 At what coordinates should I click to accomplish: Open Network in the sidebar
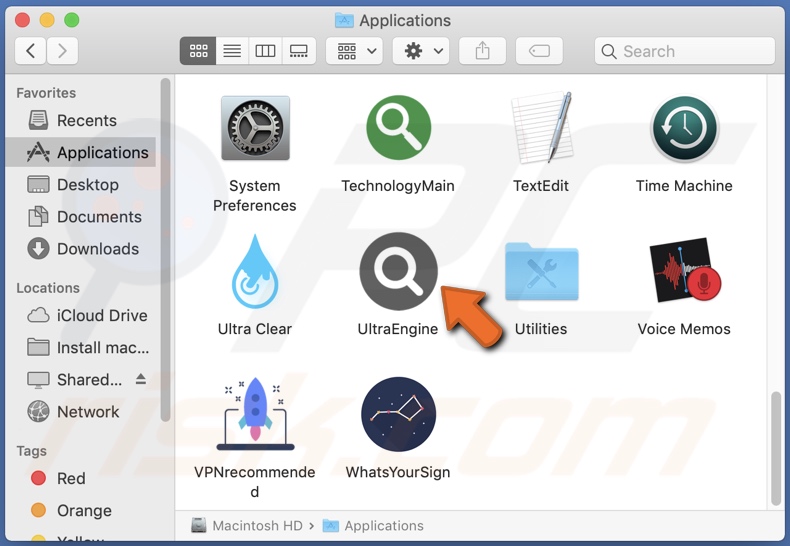(81, 412)
